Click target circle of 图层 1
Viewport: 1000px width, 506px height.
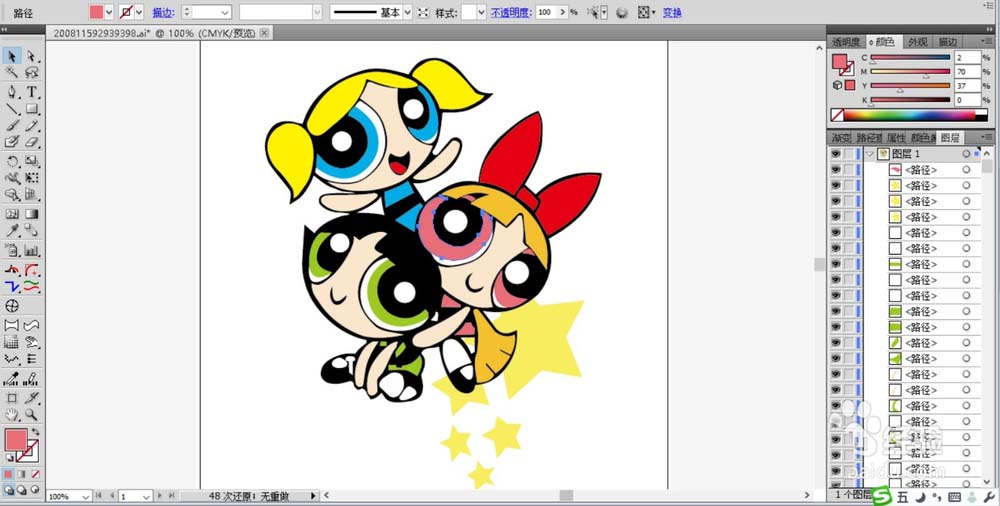(x=966, y=154)
